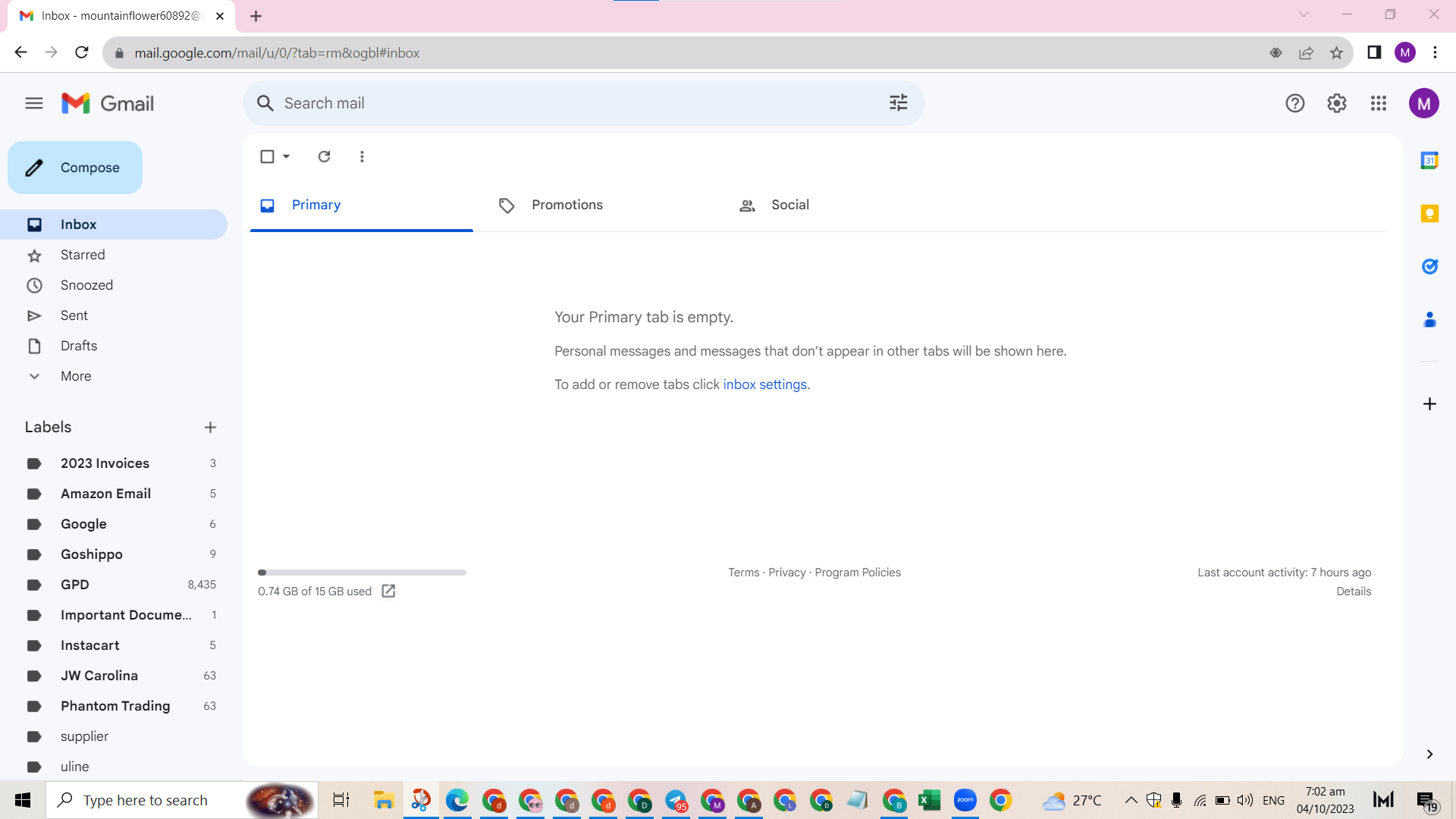Open Instacart label
The width and height of the screenshot is (1456, 819).
pyautogui.click(x=114, y=645)
